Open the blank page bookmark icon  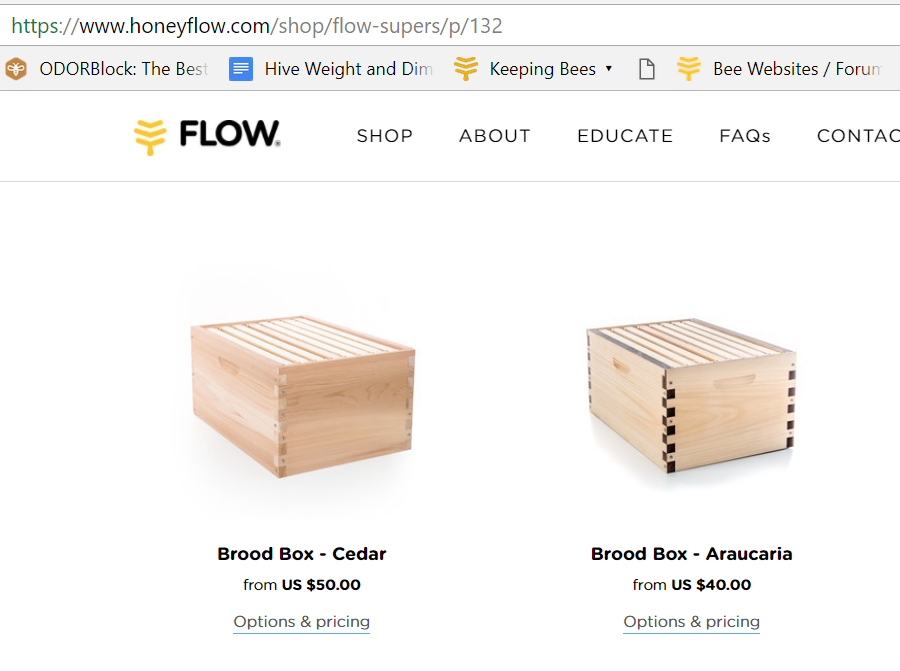[x=647, y=69]
